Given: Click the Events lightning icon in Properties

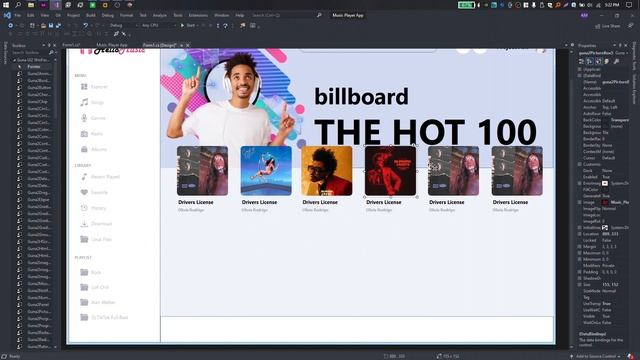Looking at the screenshot, I should [x=607, y=61].
